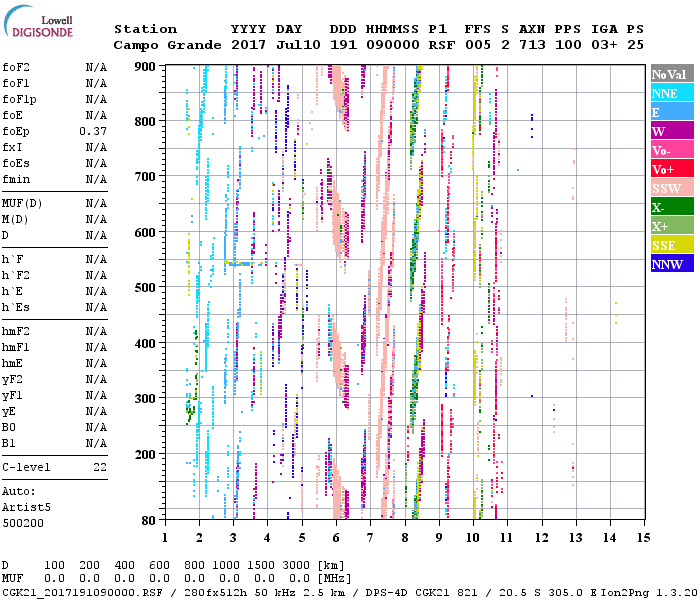Click the hmF2 parameter label
Viewport: 700px width, 600px height.
coord(16,331)
